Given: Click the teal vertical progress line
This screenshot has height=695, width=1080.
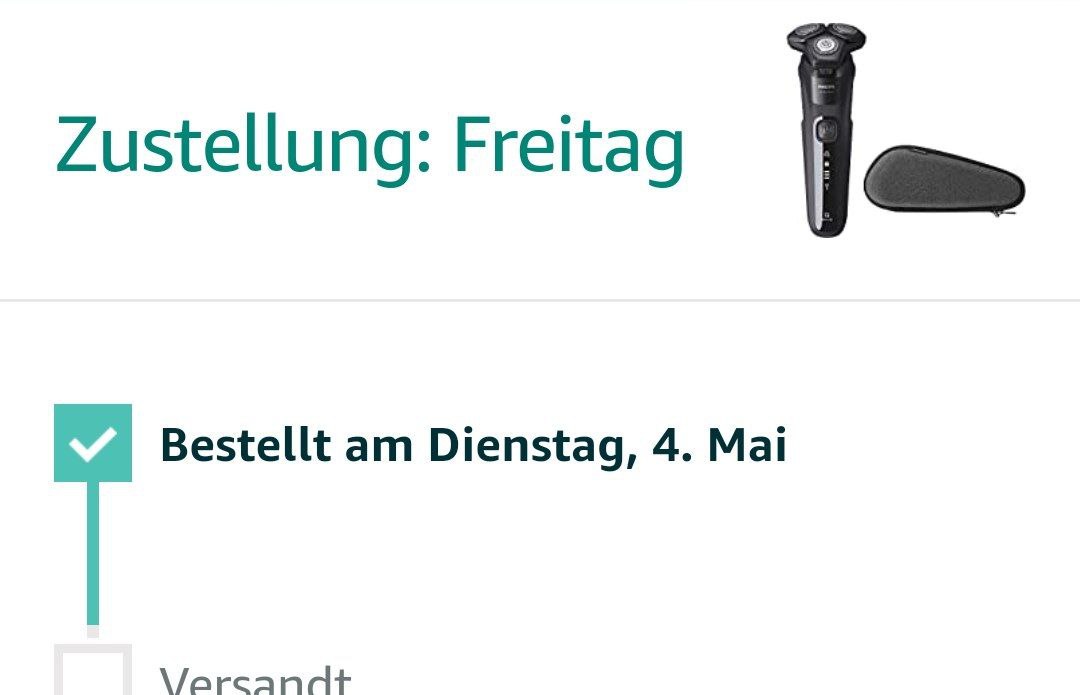Looking at the screenshot, I should [93, 553].
